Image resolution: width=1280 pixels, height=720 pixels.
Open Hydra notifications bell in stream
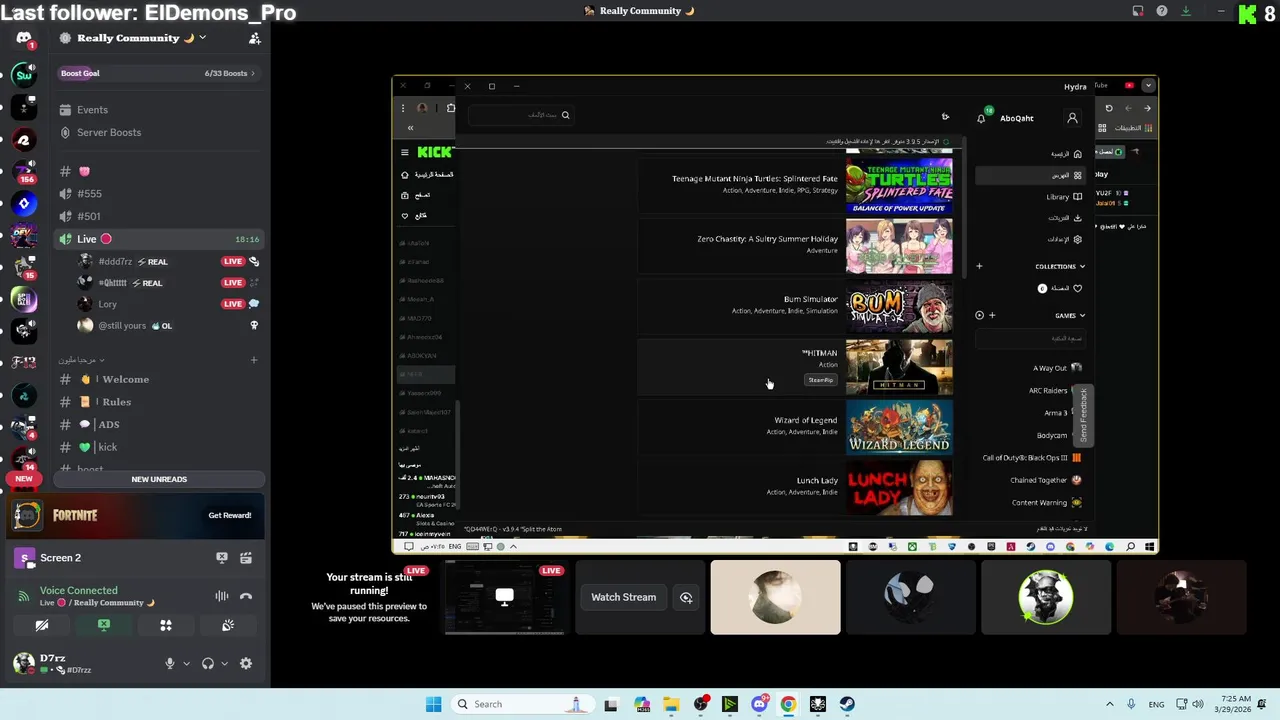(981, 118)
